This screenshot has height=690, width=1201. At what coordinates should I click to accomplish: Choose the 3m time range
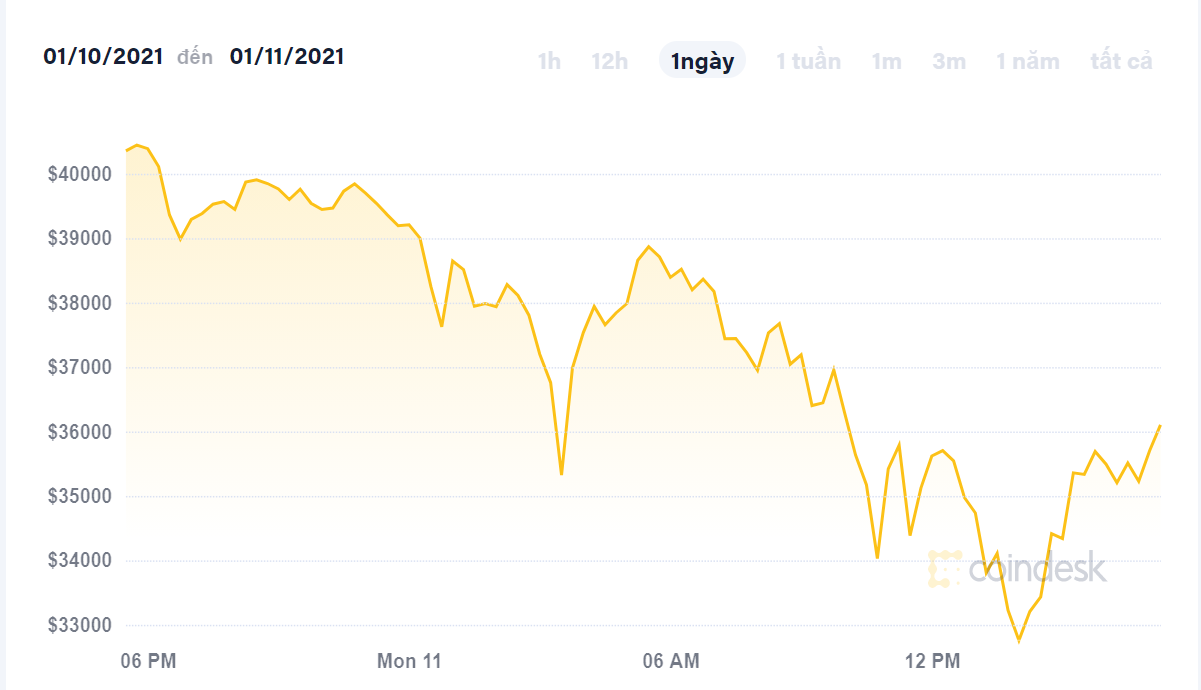[x=949, y=61]
